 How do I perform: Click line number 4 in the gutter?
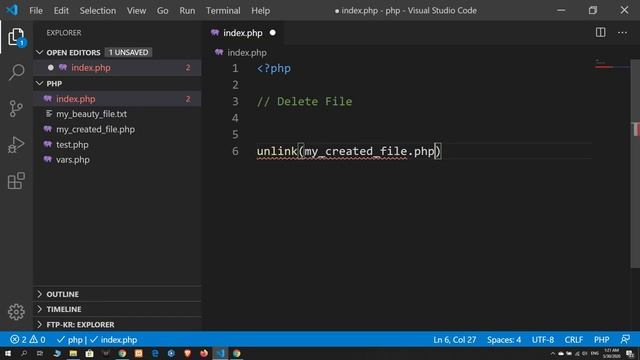235,118
